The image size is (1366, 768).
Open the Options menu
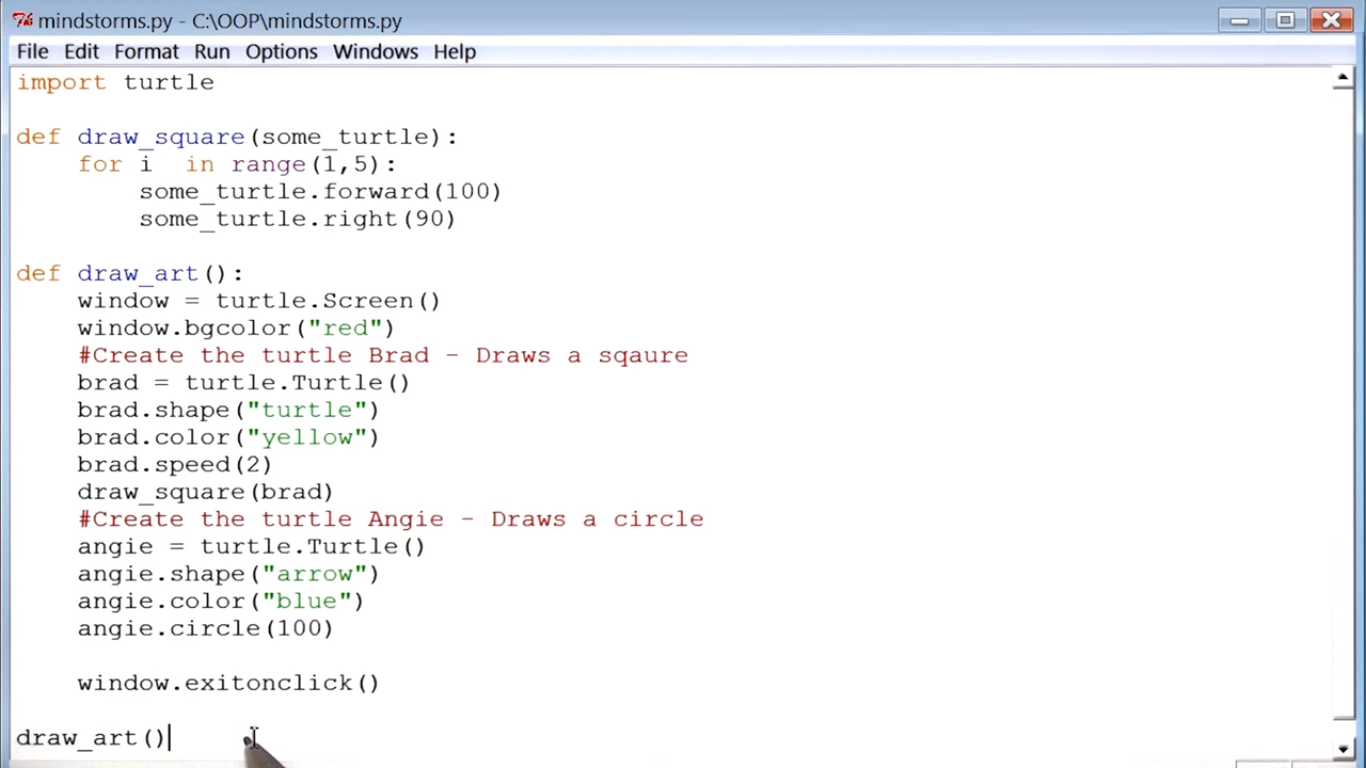click(x=281, y=52)
